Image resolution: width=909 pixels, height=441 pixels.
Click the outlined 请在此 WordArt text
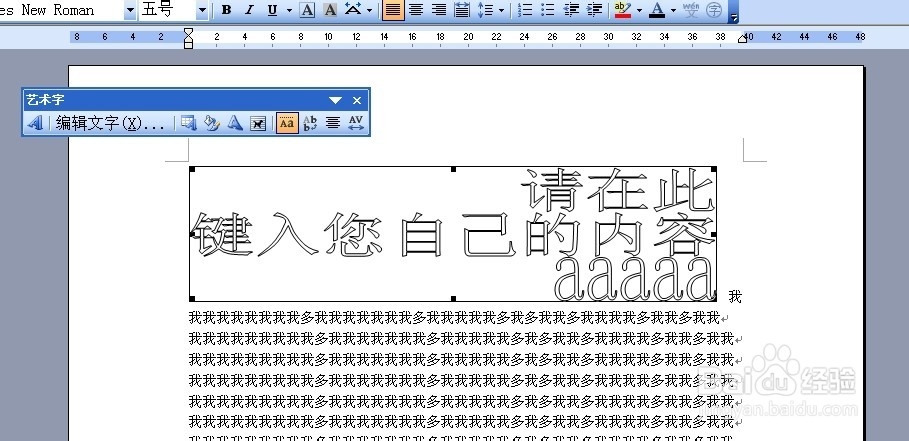click(x=618, y=190)
